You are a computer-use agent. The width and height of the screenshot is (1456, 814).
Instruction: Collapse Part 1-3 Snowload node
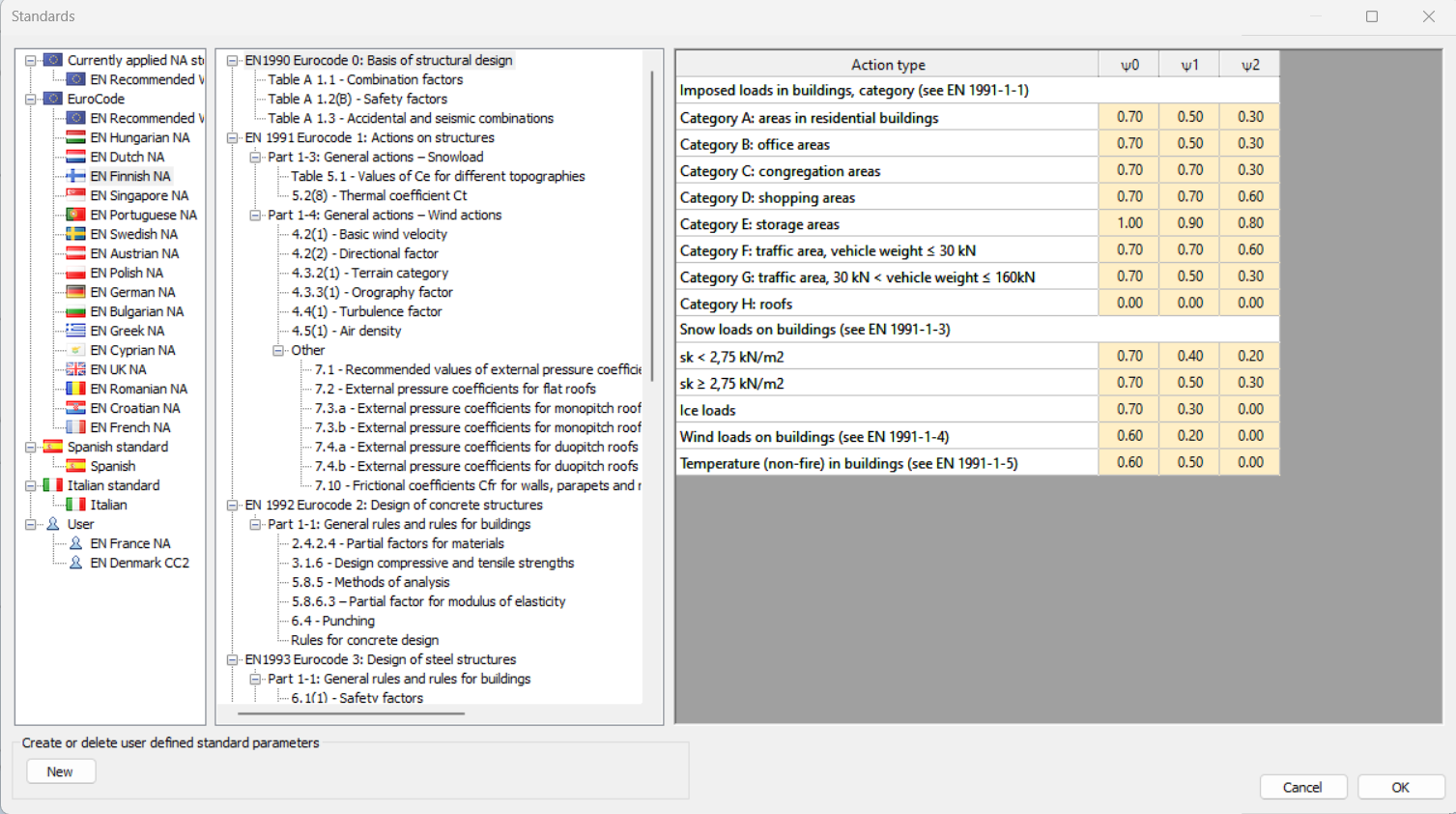(x=255, y=157)
